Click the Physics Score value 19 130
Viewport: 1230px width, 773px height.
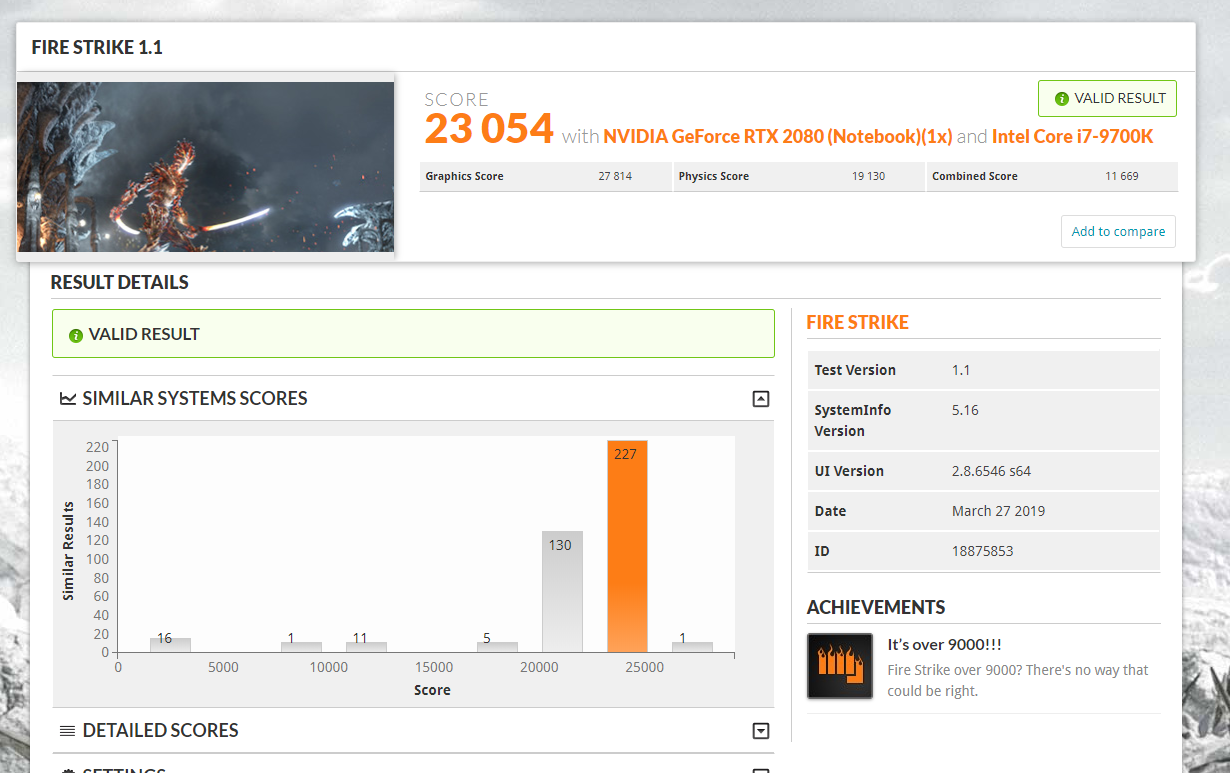click(868, 176)
